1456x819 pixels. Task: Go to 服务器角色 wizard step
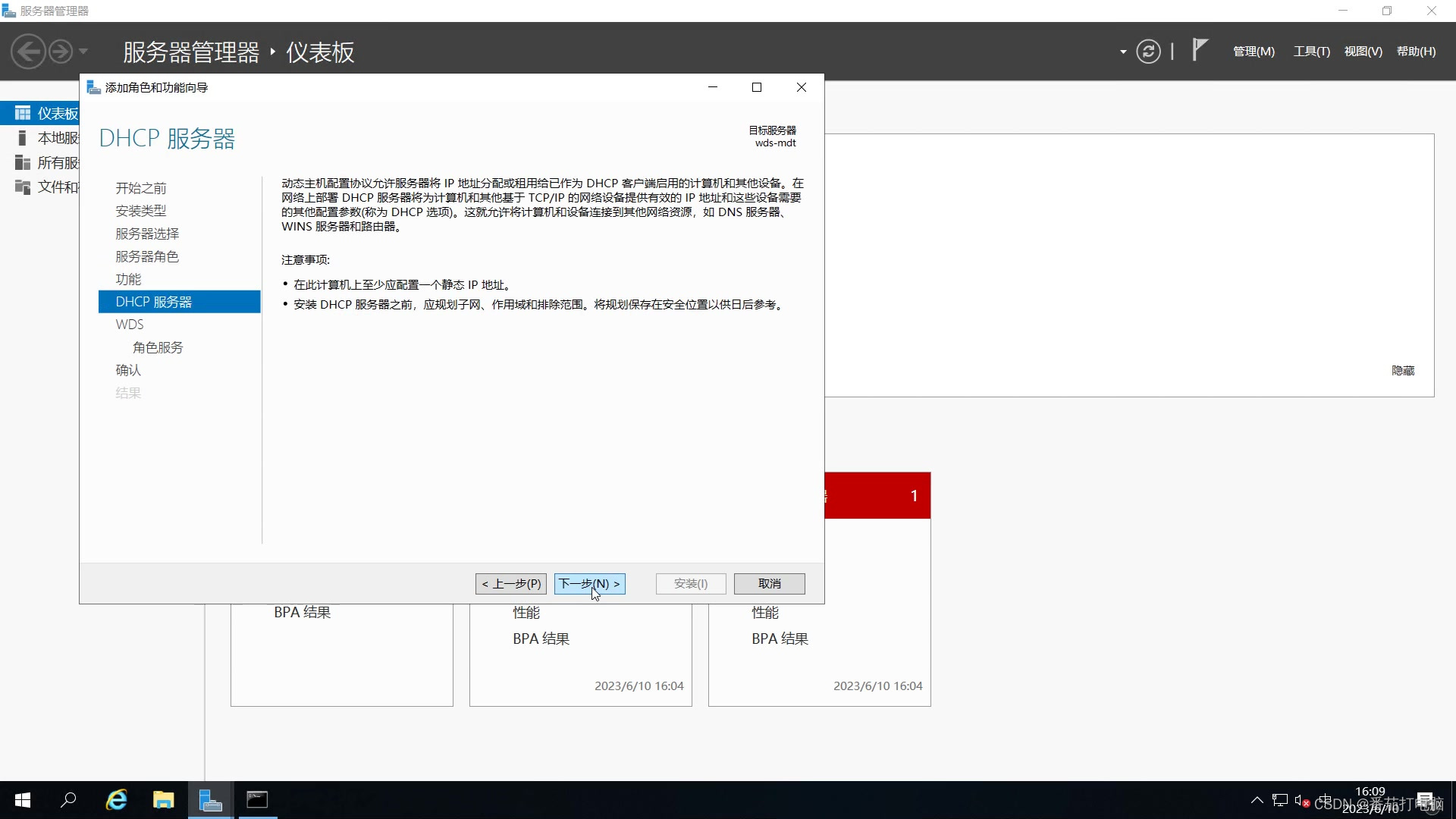click(x=147, y=256)
